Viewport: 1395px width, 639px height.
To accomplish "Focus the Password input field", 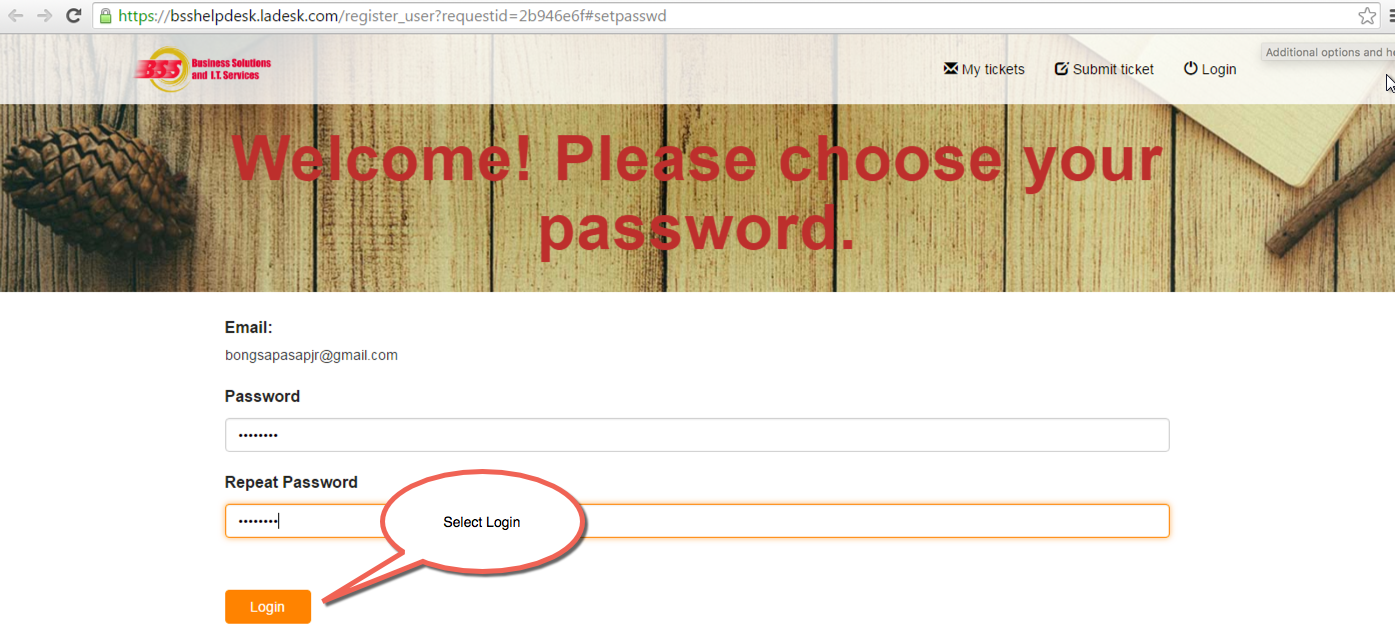I will point(697,435).
